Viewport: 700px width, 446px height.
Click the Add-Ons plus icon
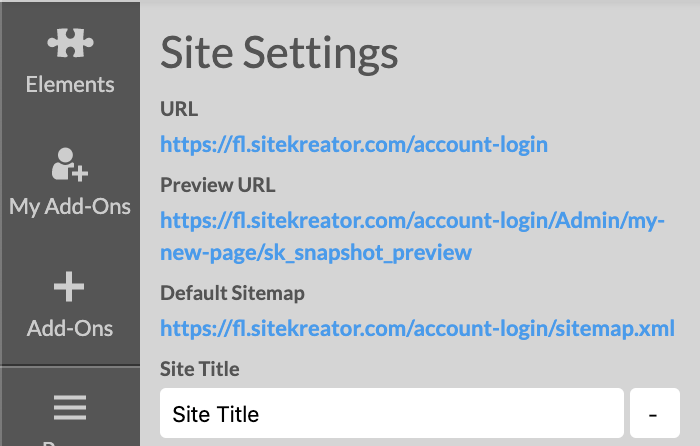click(x=69, y=287)
